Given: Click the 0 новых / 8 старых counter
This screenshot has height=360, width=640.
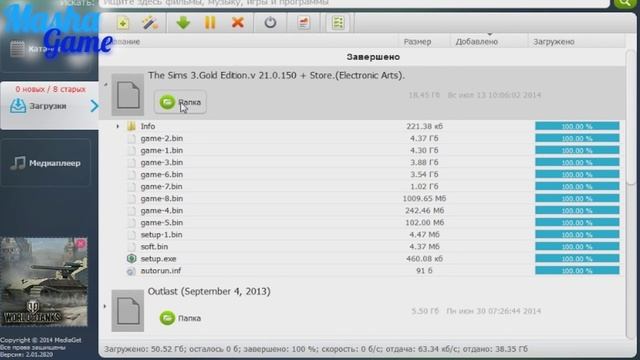Looking at the screenshot, I should click(51, 89).
